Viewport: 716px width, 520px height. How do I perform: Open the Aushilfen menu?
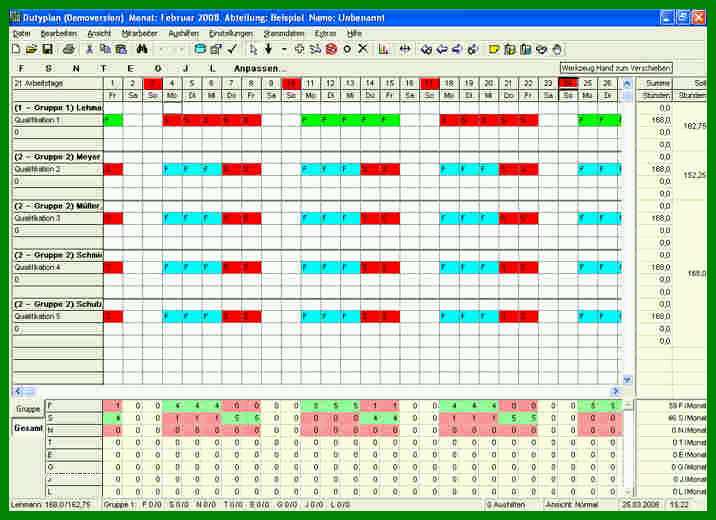tap(184, 34)
